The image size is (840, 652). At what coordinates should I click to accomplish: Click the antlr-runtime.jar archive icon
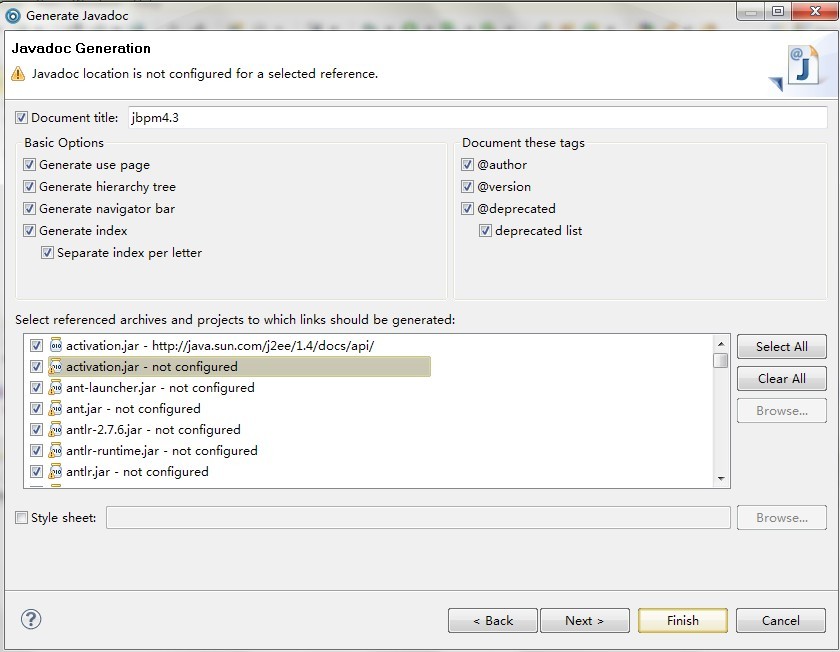pos(56,451)
